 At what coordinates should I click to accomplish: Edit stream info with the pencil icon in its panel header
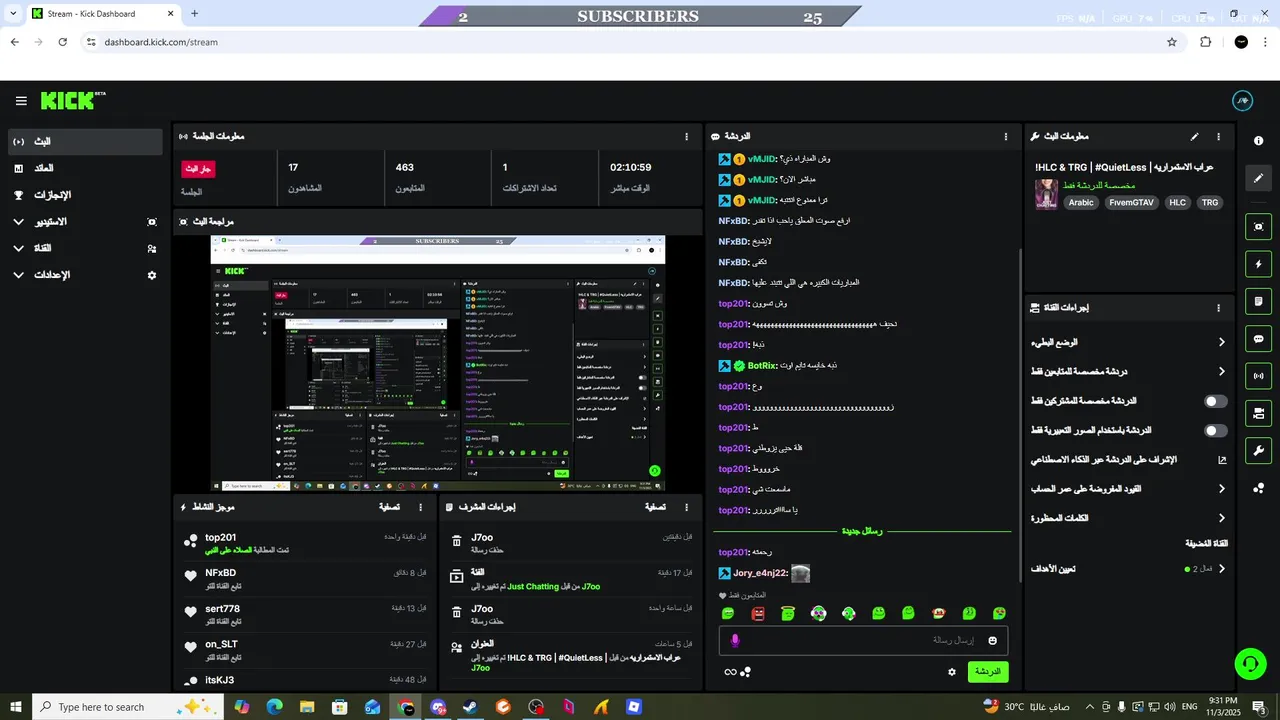point(1194,136)
